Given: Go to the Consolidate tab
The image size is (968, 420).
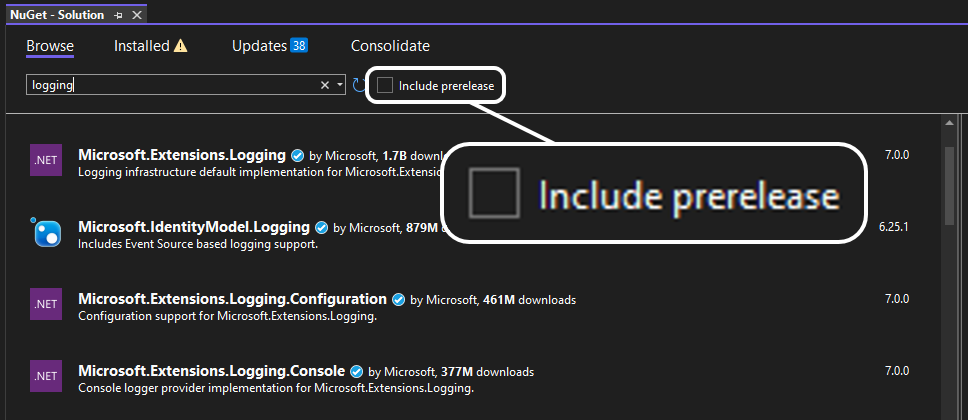Looking at the screenshot, I should (390, 46).
